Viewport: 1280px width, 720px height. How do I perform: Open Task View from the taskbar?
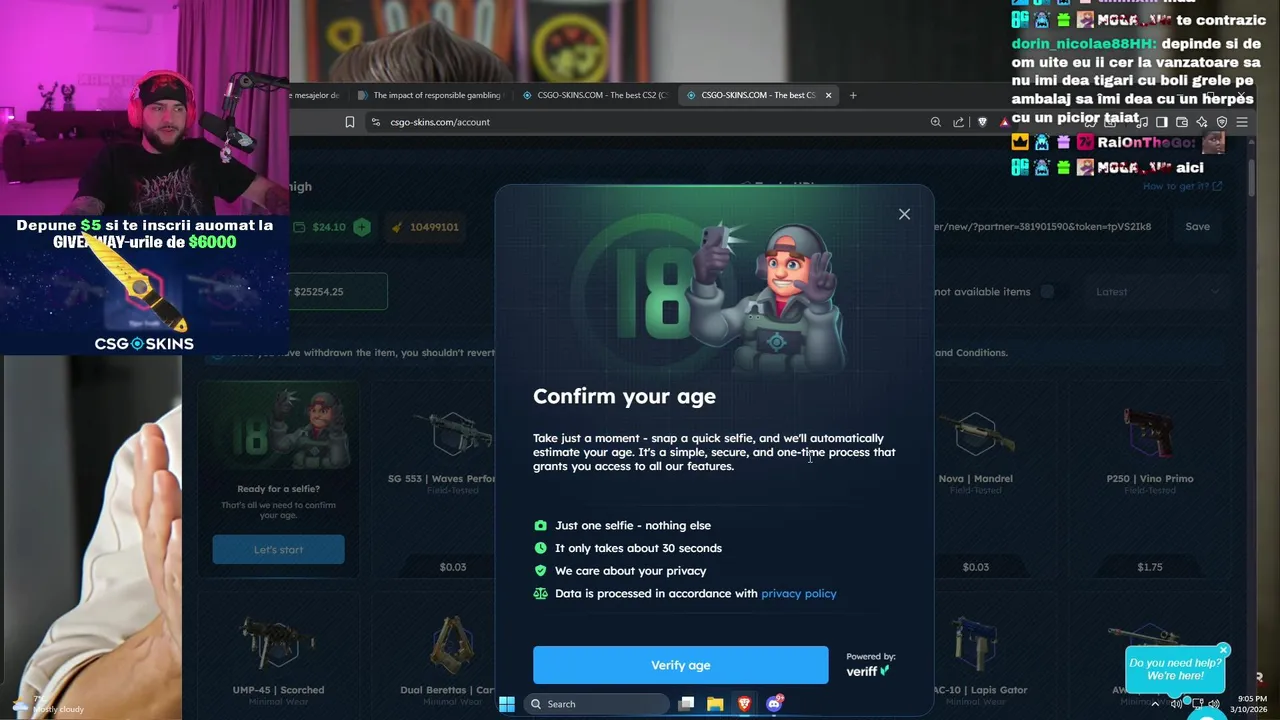tap(686, 704)
